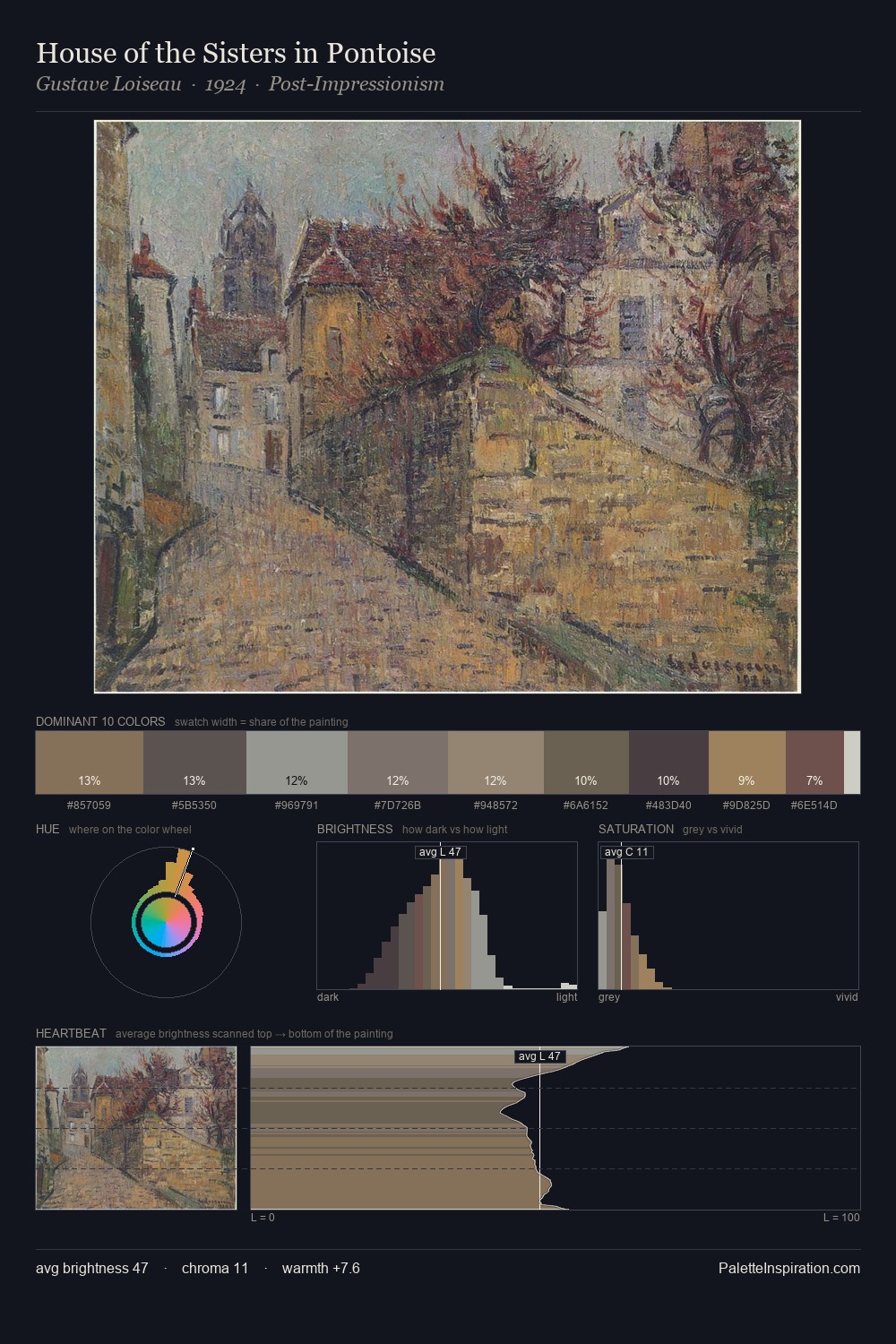The image size is (896, 1344).
Task: Open the PaletteInspiration.com link
Action: pyautogui.click(x=789, y=1268)
